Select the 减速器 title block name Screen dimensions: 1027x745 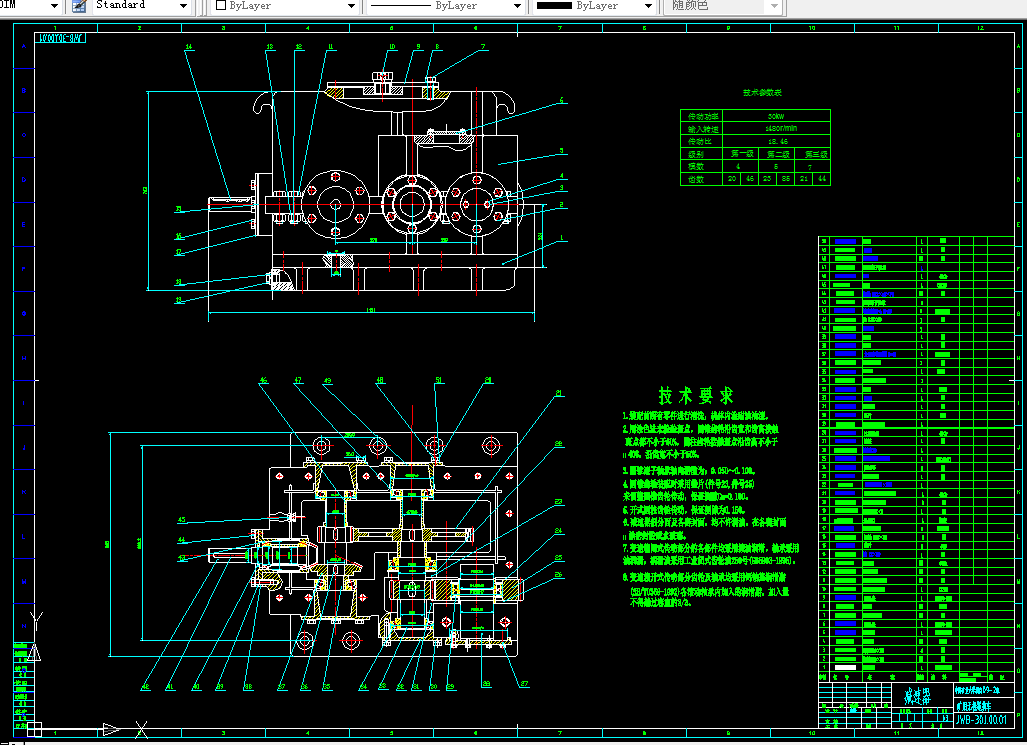(918, 696)
